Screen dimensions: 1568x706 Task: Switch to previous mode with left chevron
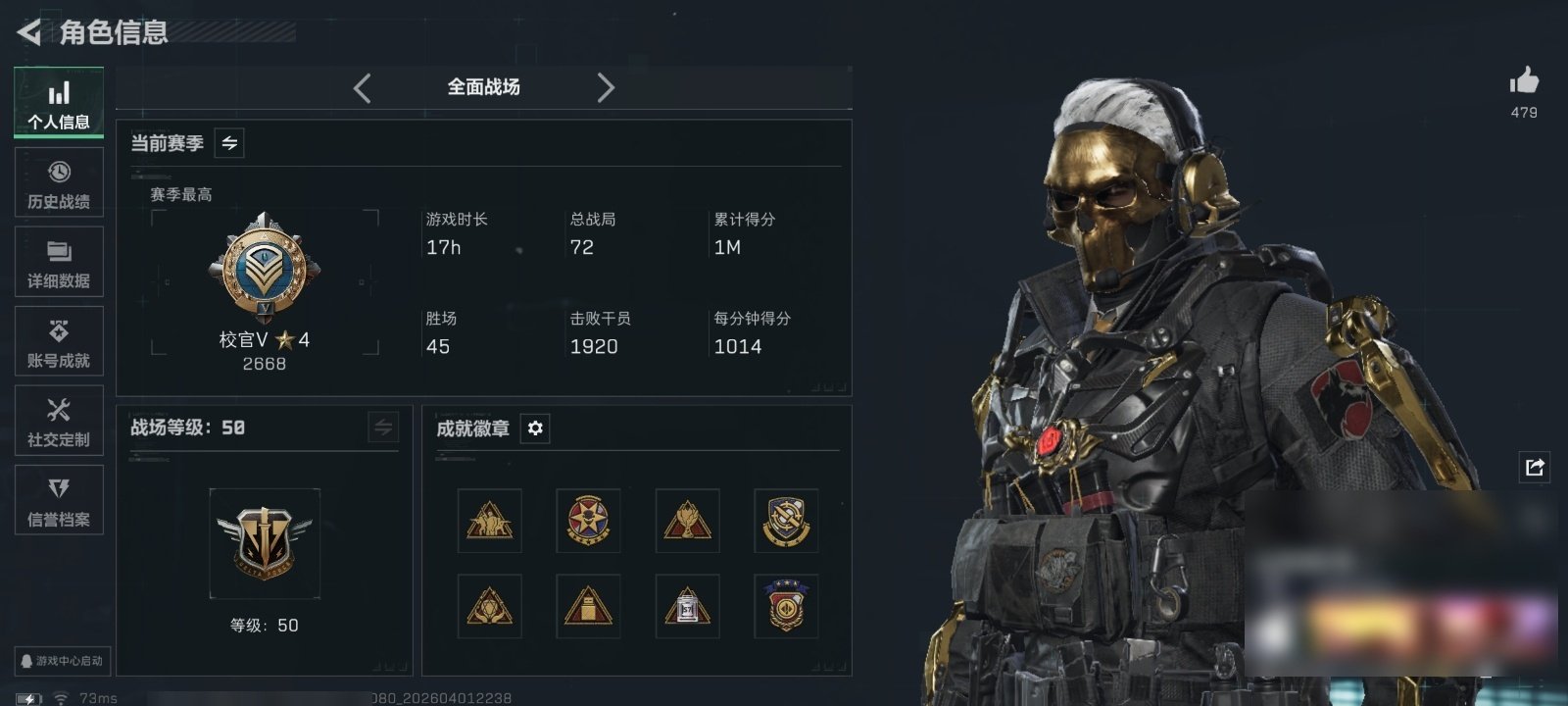click(362, 88)
